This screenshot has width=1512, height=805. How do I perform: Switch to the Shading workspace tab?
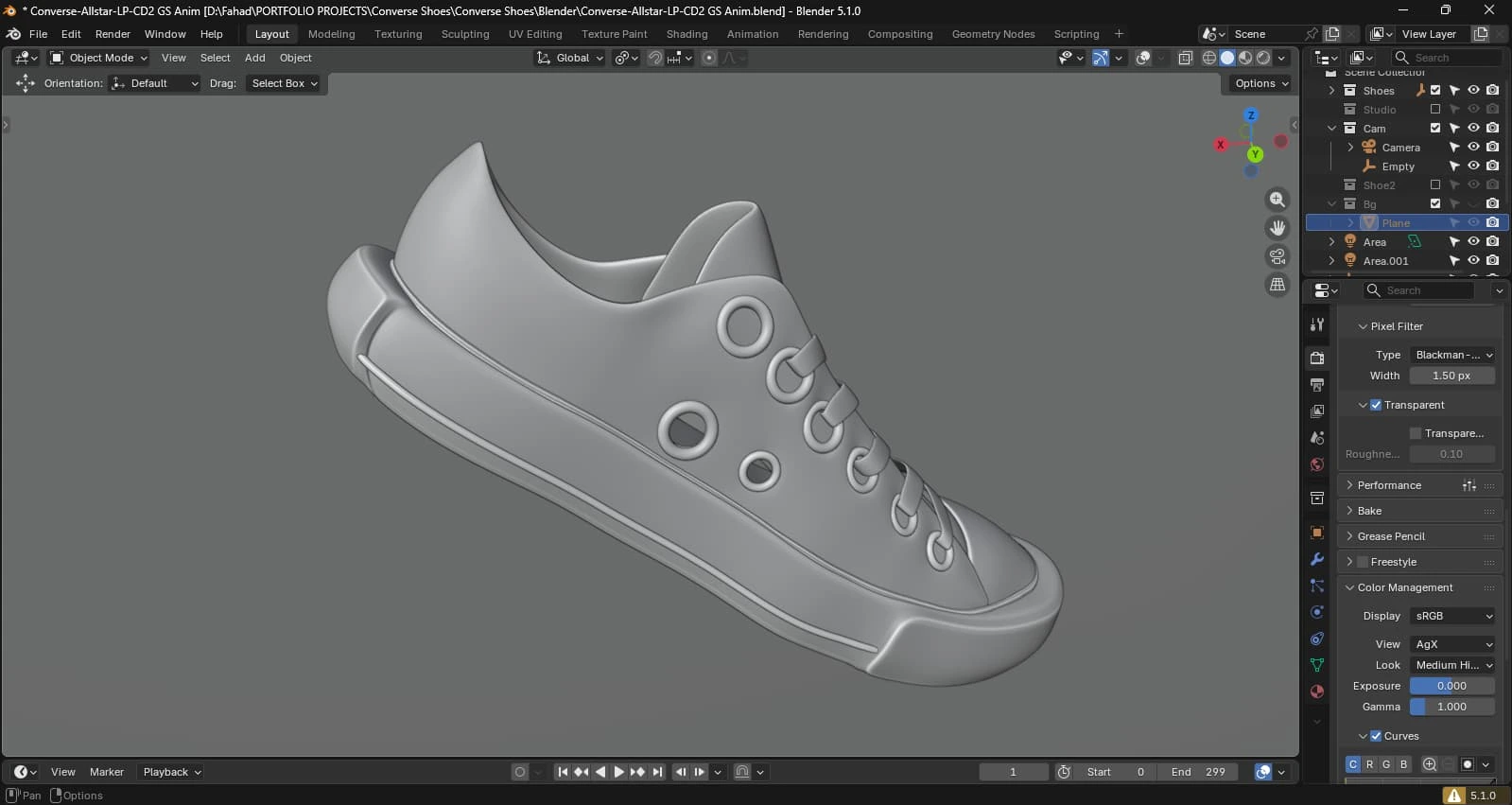point(686,34)
